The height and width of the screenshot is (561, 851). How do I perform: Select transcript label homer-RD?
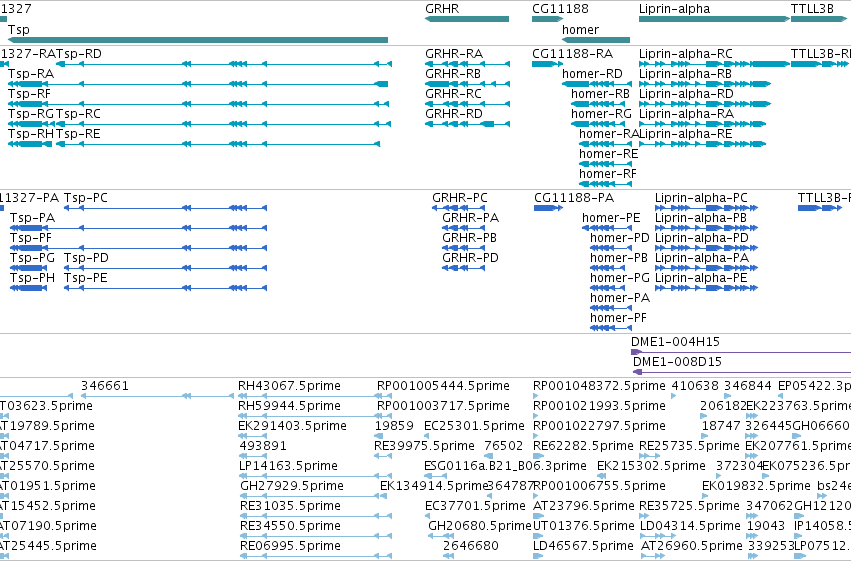click(592, 74)
